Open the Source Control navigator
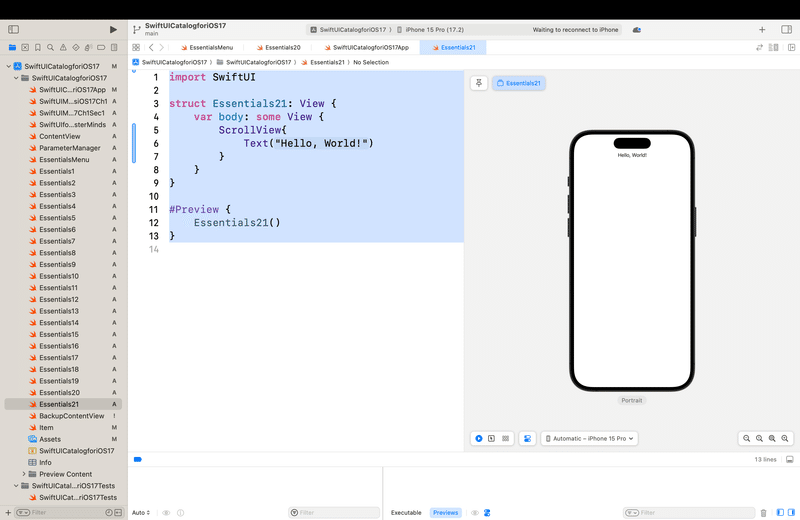This screenshot has width=800, height=520. [x=25, y=47]
